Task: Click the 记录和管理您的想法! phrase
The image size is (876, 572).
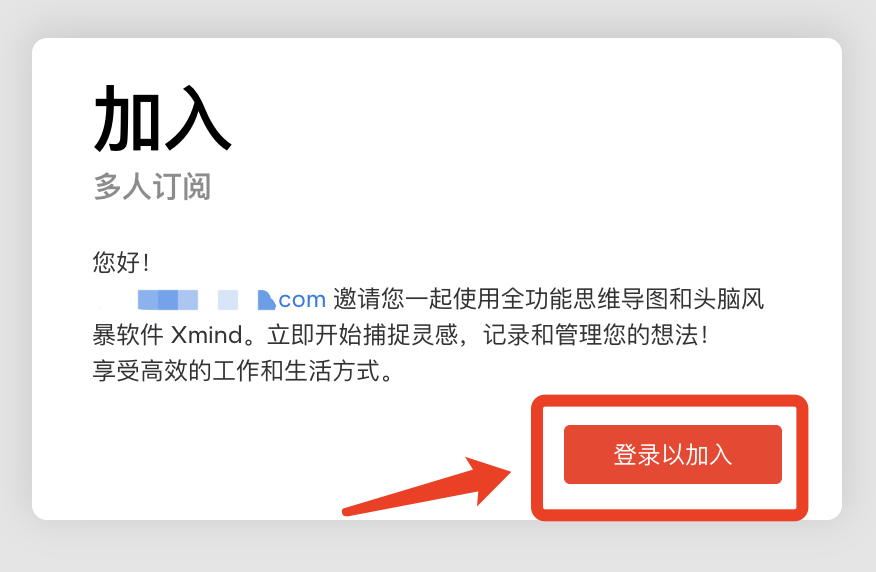Action: (x=596, y=335)
